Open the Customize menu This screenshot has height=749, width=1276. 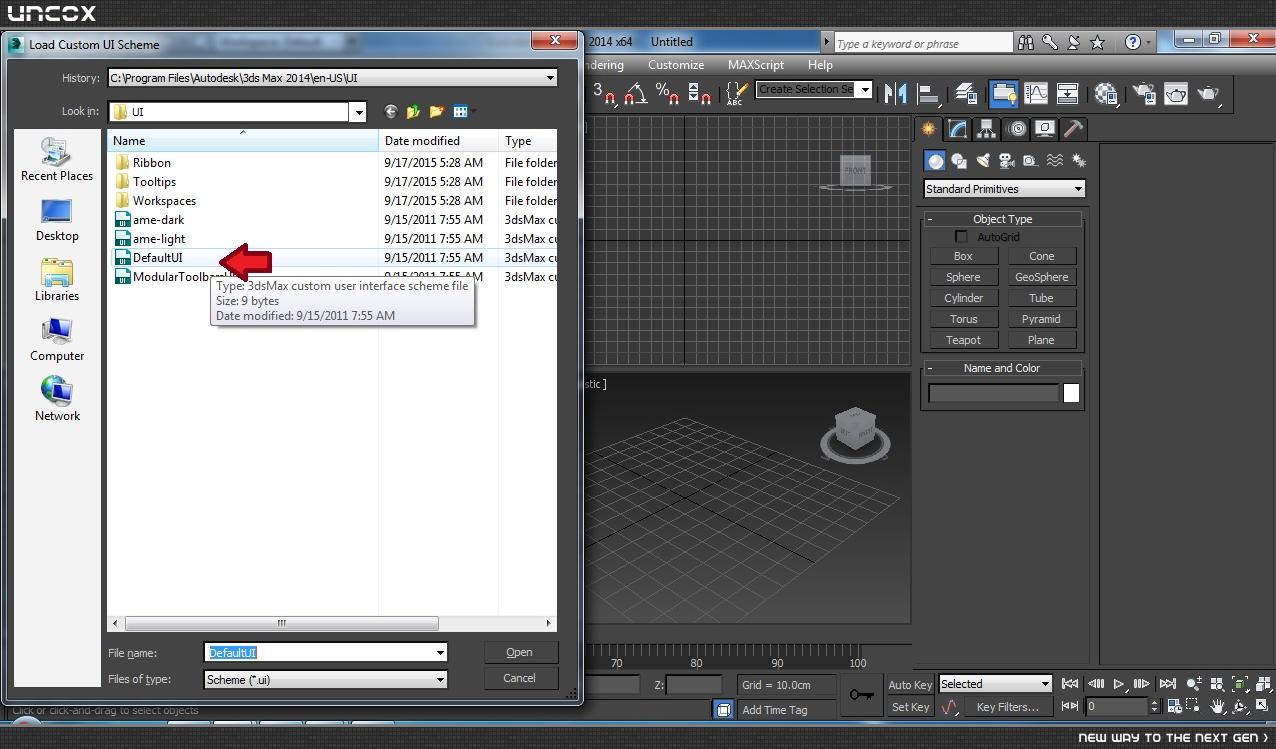point(676,65)
